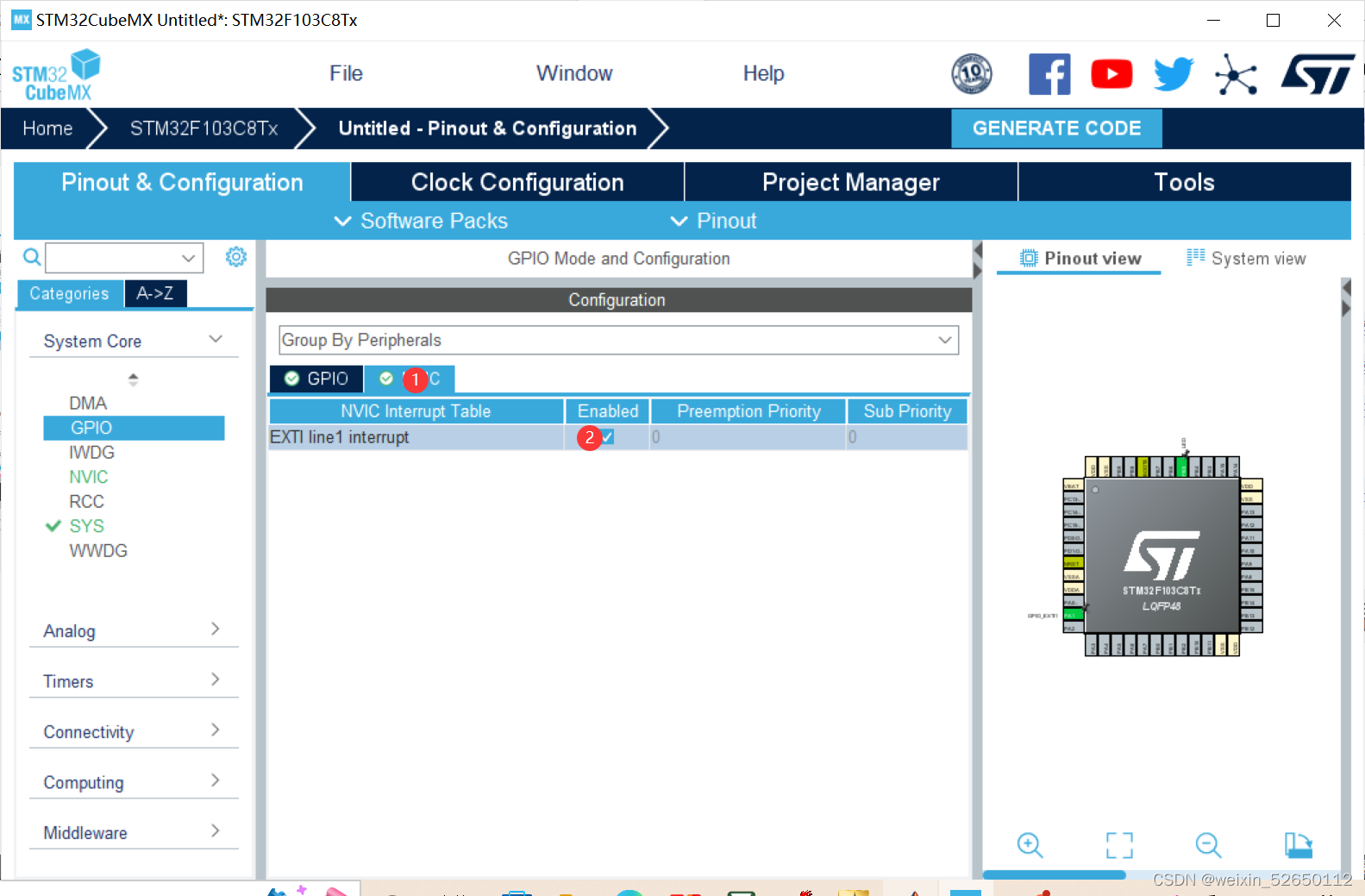Select the Categories tab
Viewport: 1365px width, 896px height.
coord(70,293)
